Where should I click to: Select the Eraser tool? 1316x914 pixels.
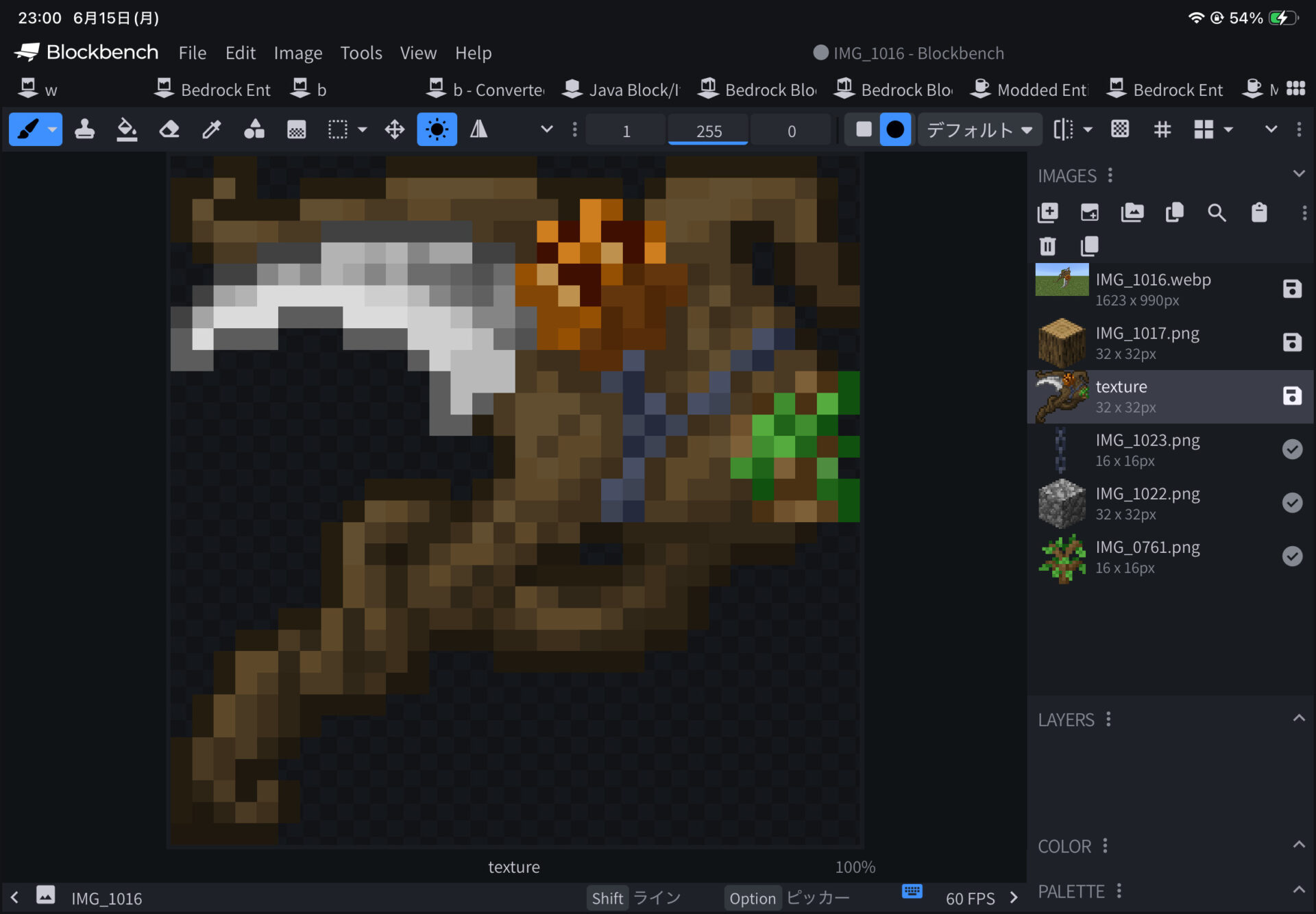[169, 129]
